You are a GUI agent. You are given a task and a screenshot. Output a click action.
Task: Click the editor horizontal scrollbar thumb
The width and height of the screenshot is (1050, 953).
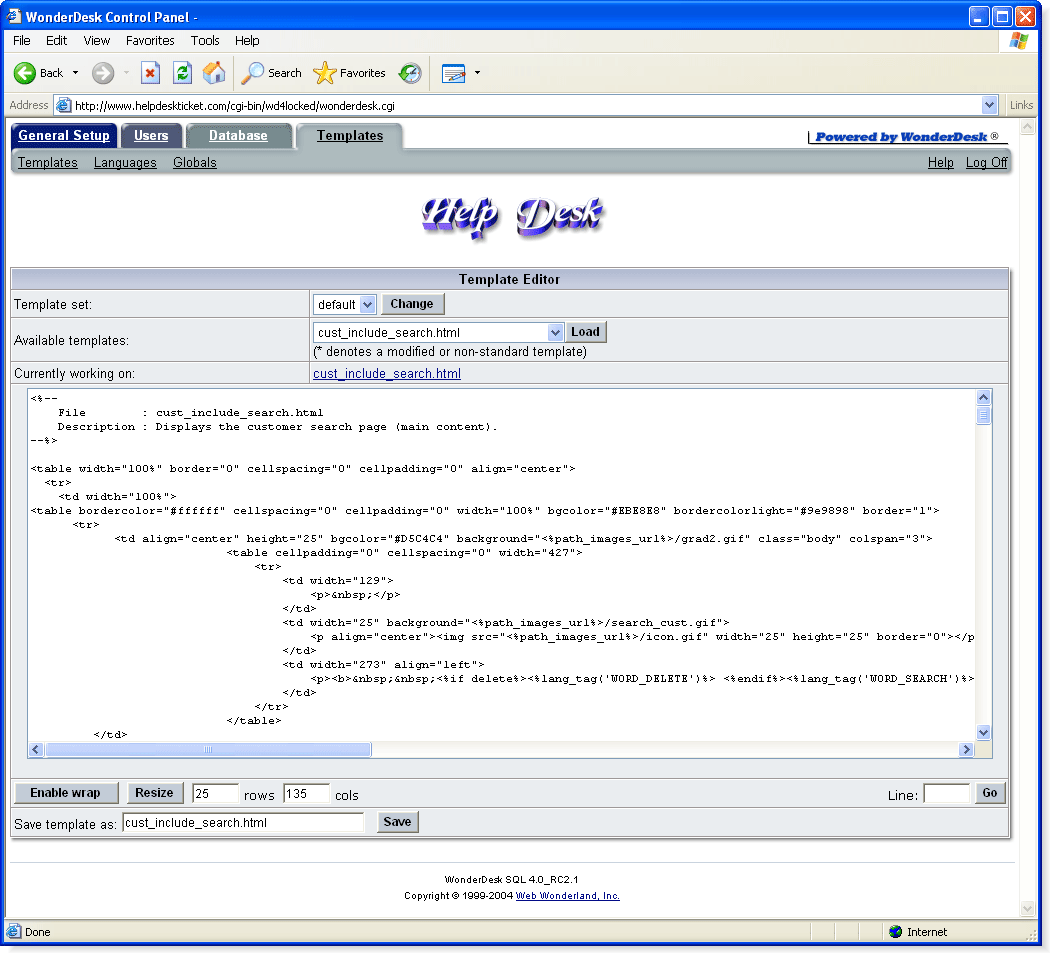[x=208, y=749]
